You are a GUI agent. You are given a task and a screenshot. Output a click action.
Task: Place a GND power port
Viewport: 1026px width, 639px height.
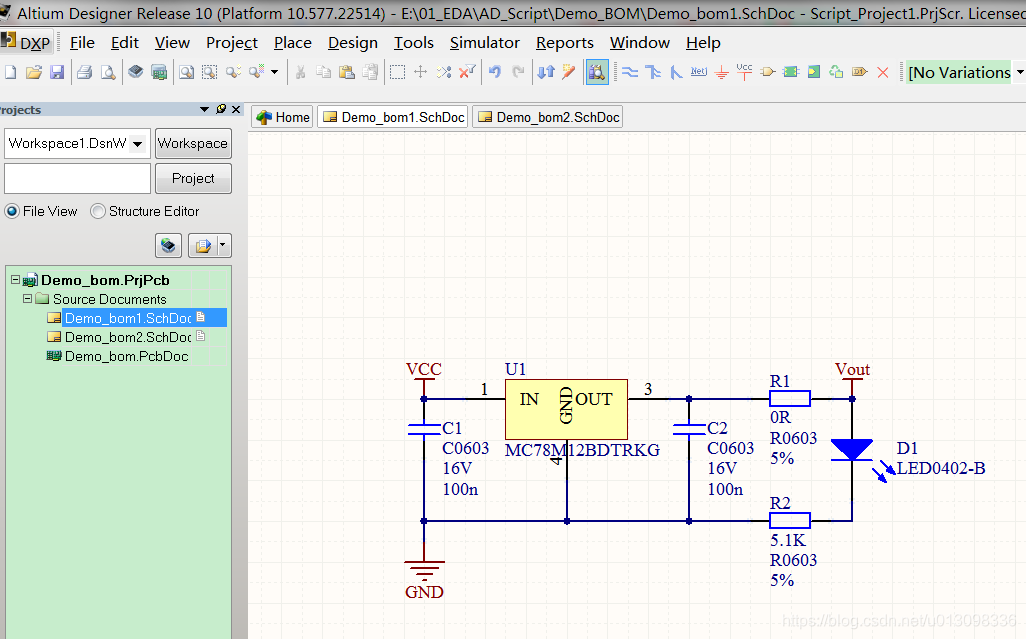(721, 72)
